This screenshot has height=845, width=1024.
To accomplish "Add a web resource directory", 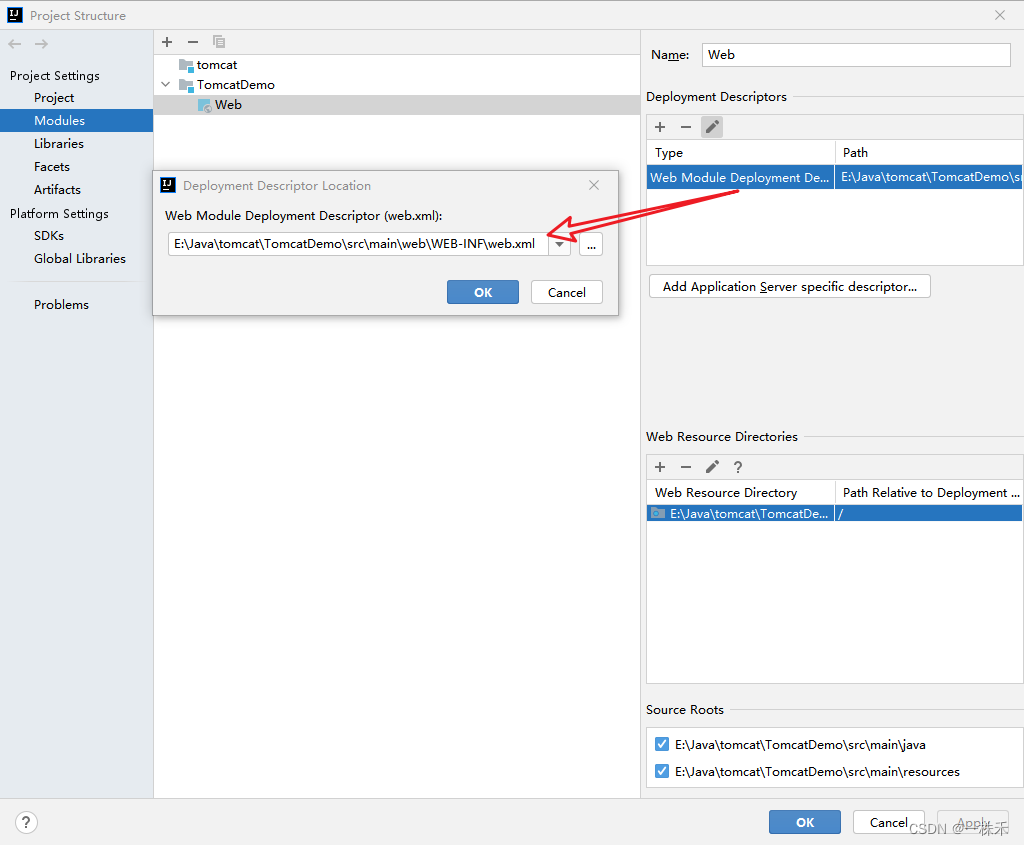I will click(x=660, y=467).
